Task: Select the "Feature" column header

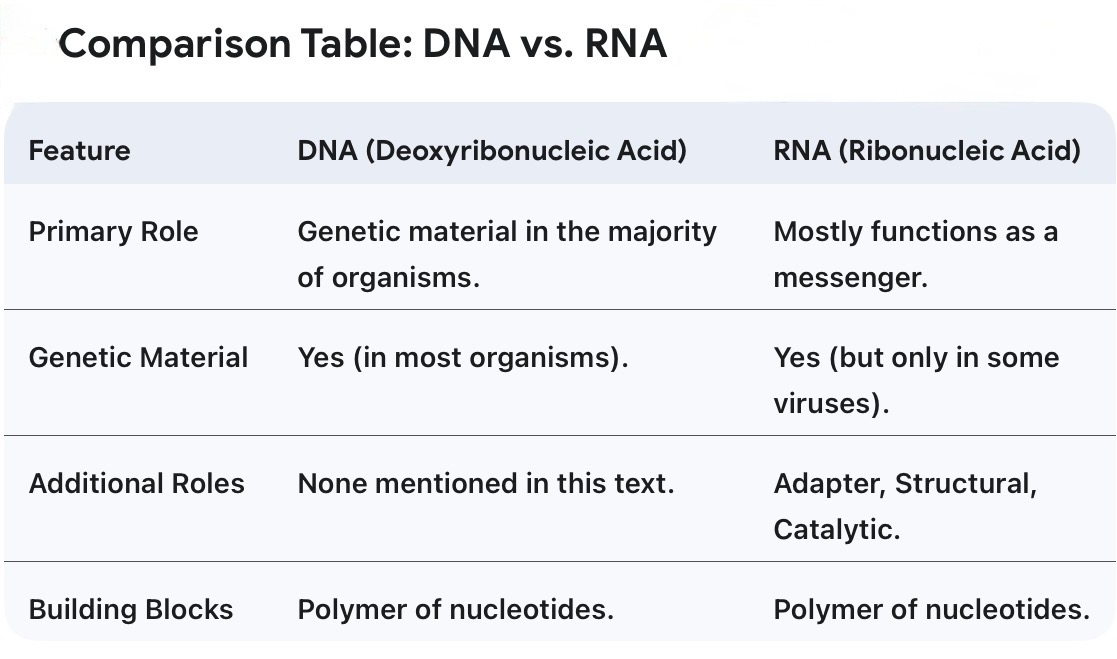Action: pyautogui.click(x=79, y=151)
